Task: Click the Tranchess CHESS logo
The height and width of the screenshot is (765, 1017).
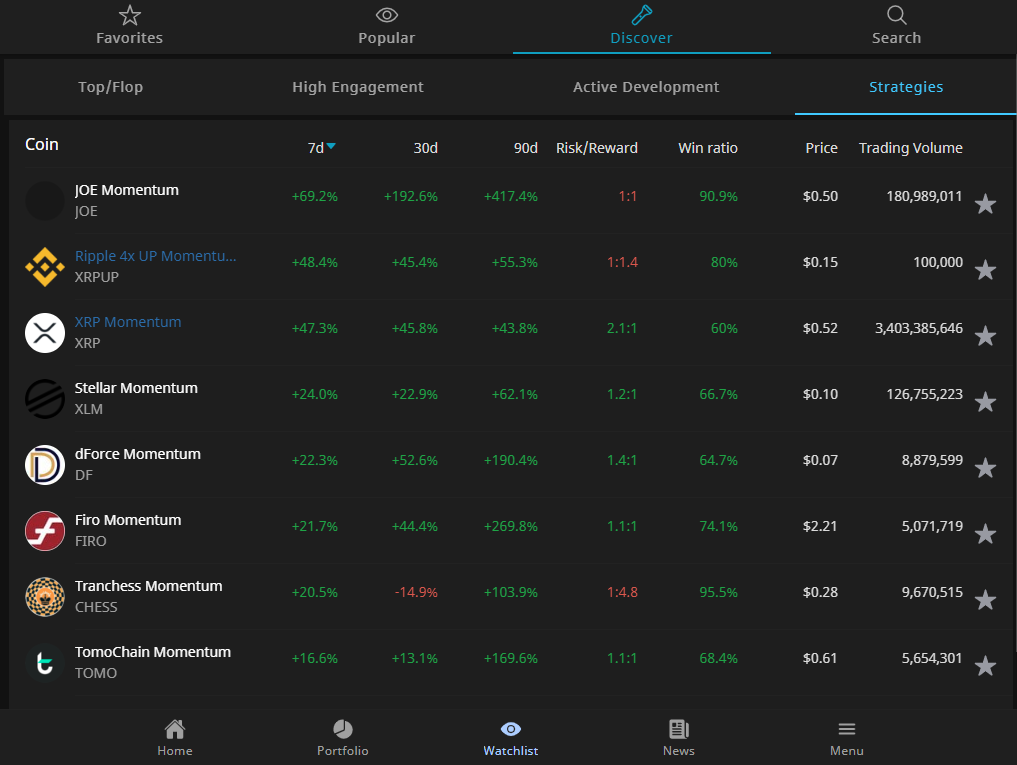Action: [45, 597]
